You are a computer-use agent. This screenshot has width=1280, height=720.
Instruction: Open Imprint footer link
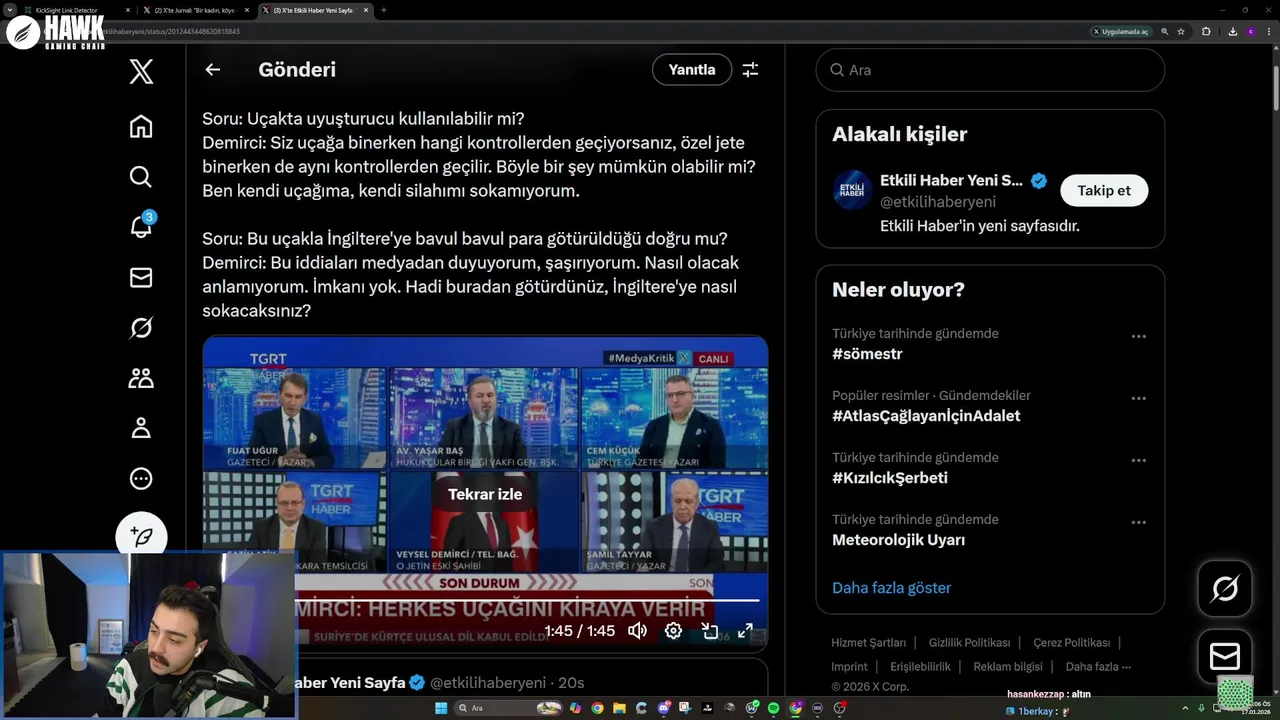pos(849,667)
